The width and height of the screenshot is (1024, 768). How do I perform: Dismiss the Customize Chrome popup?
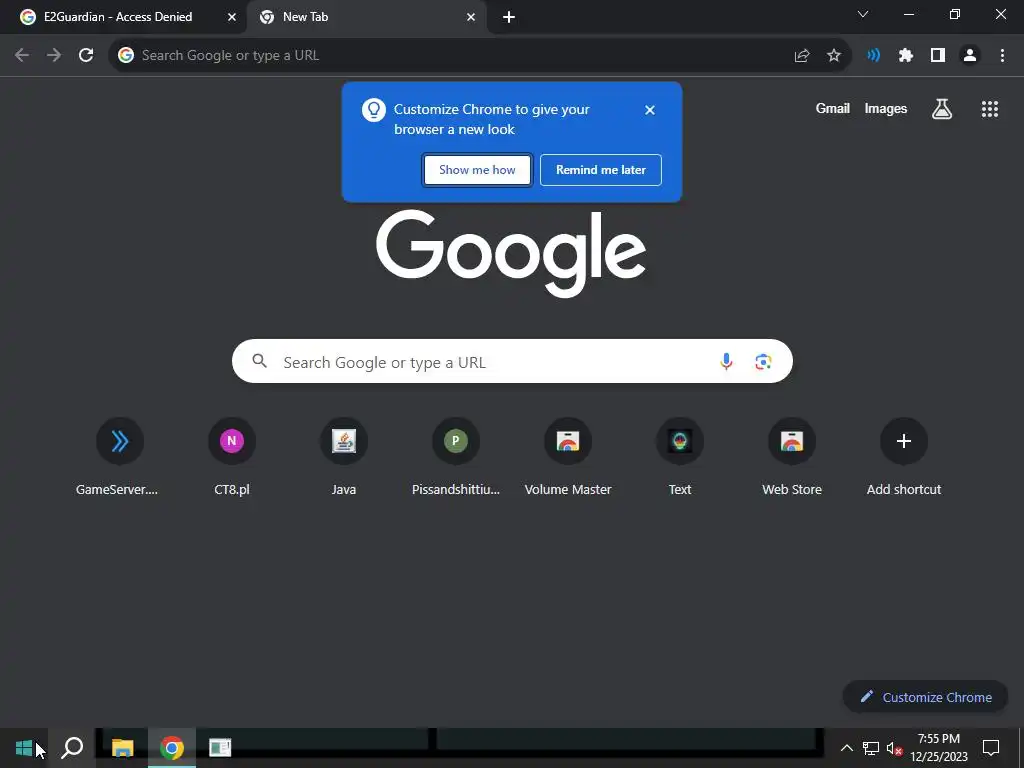point(650,110)
